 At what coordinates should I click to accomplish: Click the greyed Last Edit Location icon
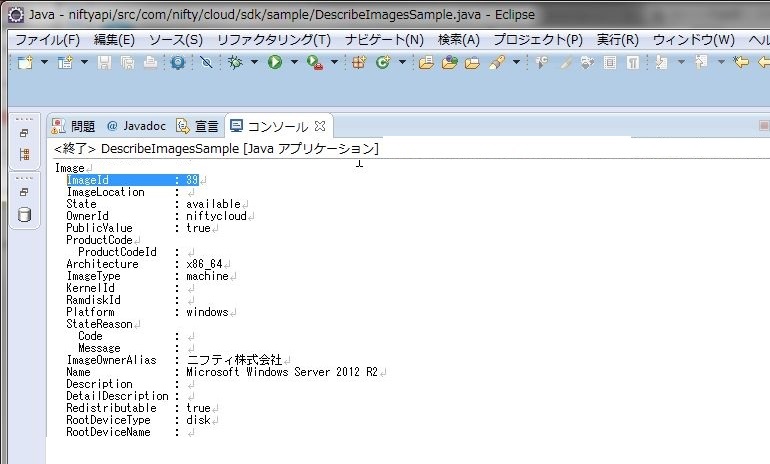[542, 62]
